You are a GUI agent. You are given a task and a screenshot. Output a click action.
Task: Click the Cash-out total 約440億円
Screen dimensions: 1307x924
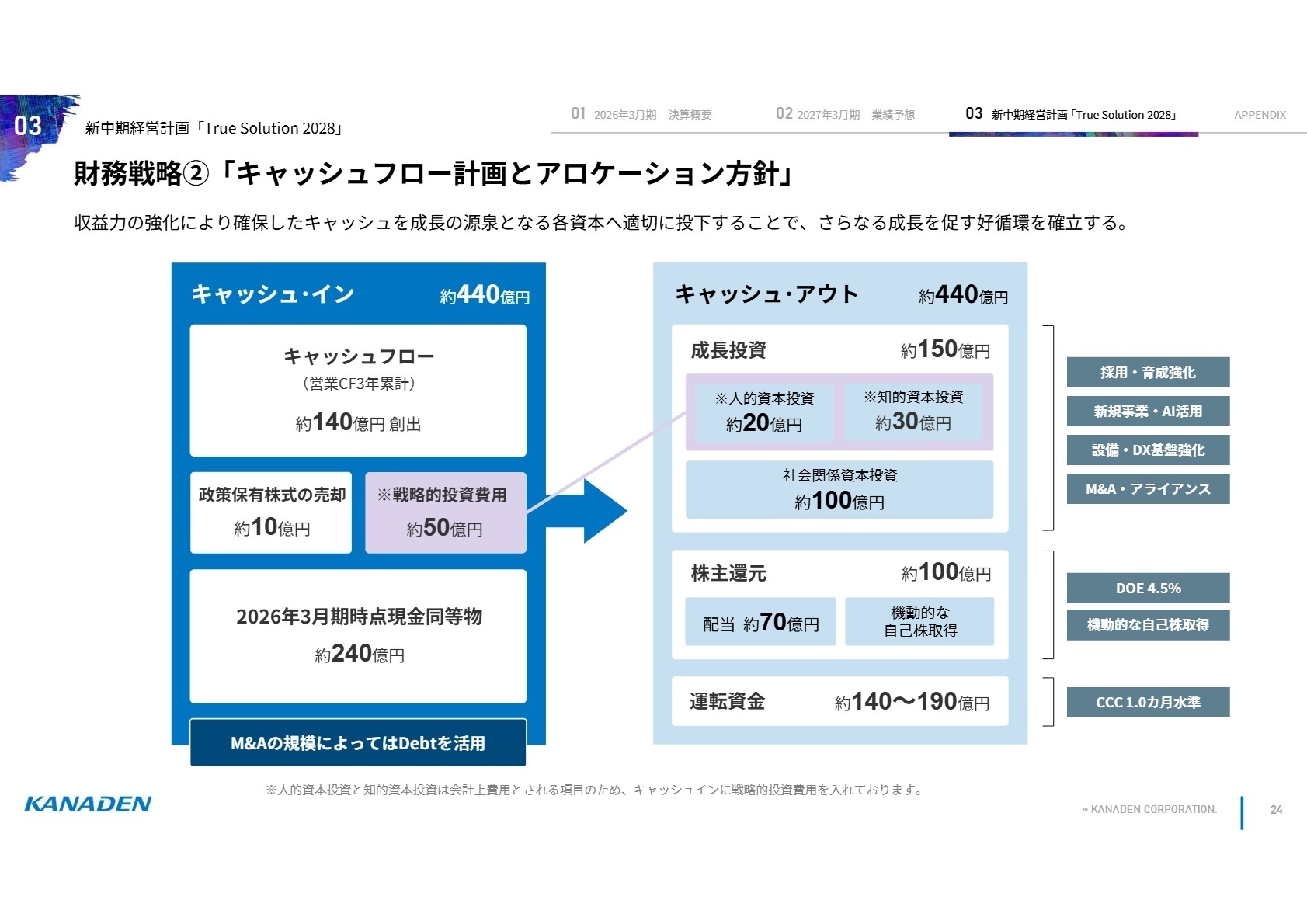963,295
